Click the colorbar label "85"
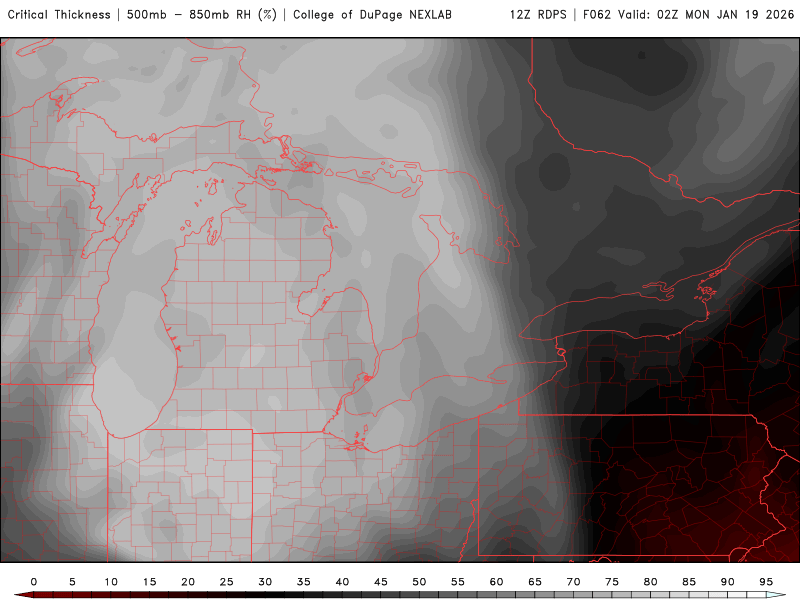800x600 pixels. pyautogui.click(x=689, y=582)
